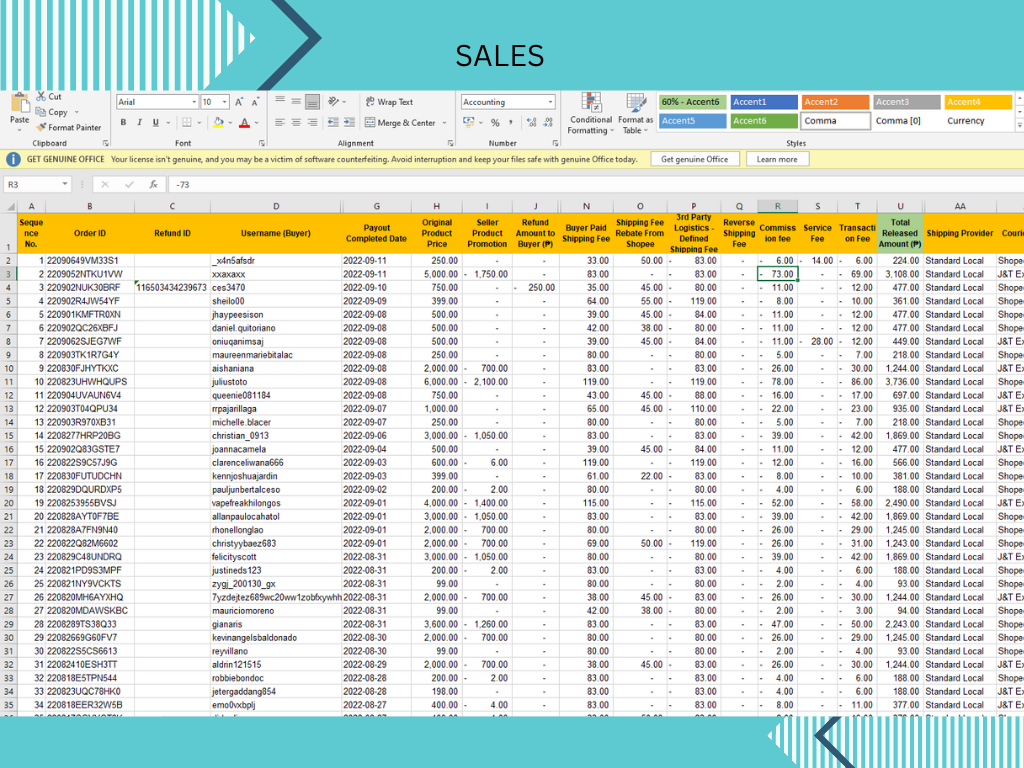Turn on Wrap Text
This screenshot has width=1024, height=768.
click(389, 102)
